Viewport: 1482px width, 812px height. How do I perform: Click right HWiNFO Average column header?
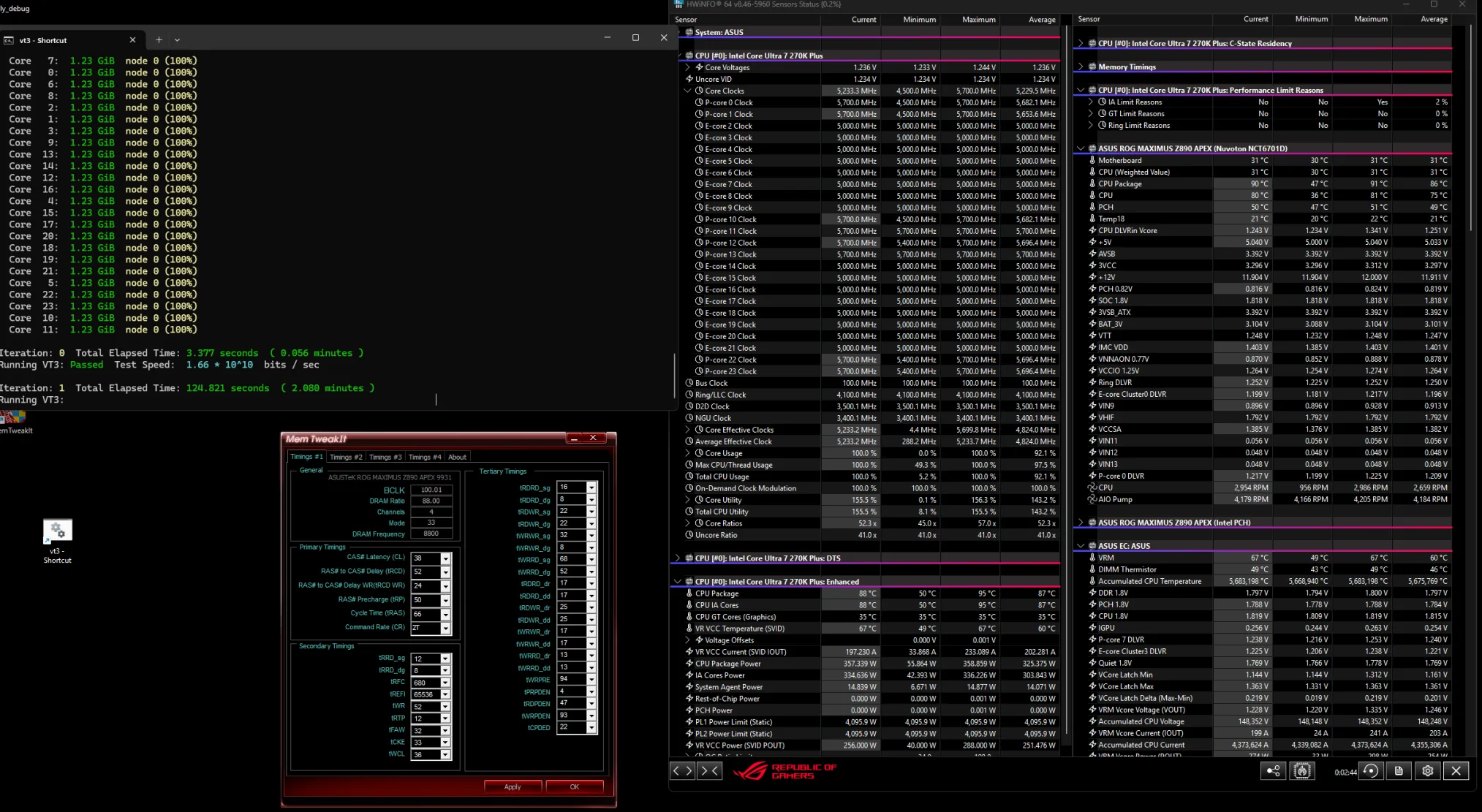pos(1434,19)
